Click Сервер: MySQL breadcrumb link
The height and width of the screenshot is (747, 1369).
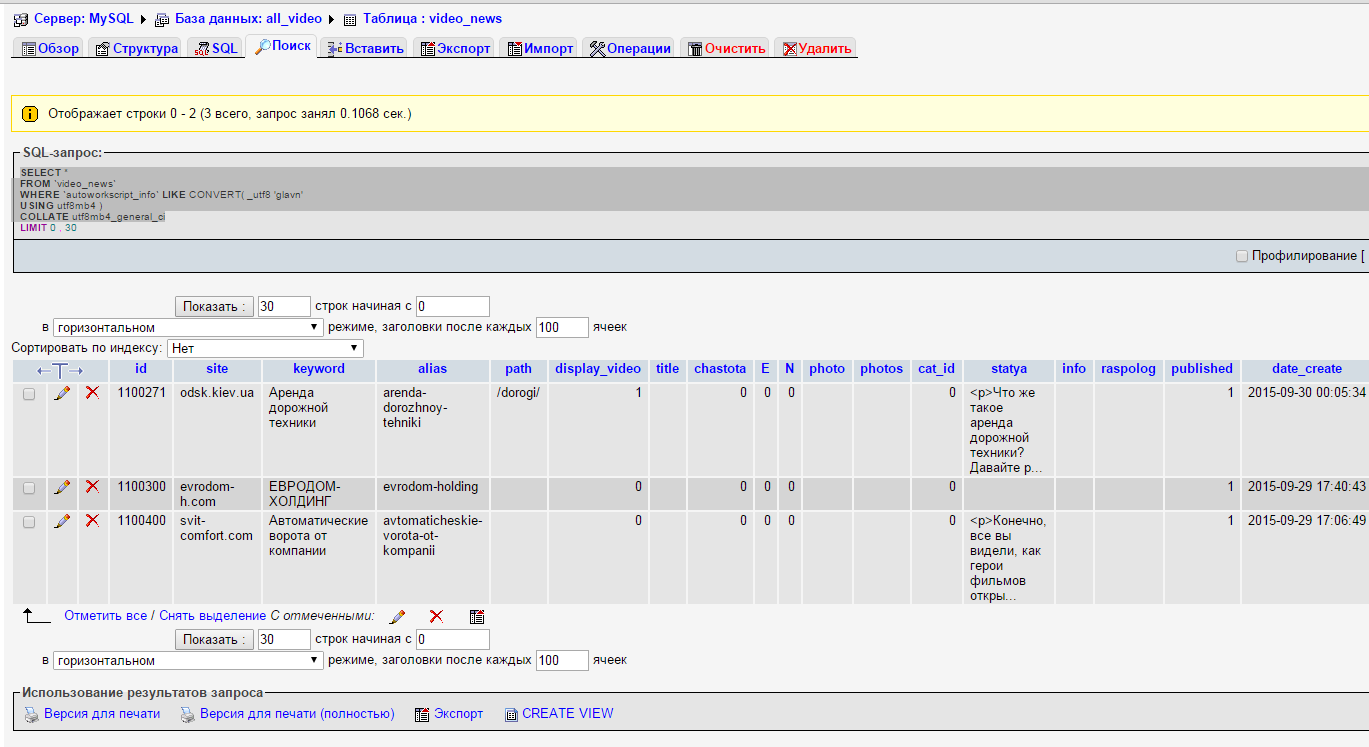point(83,19)
